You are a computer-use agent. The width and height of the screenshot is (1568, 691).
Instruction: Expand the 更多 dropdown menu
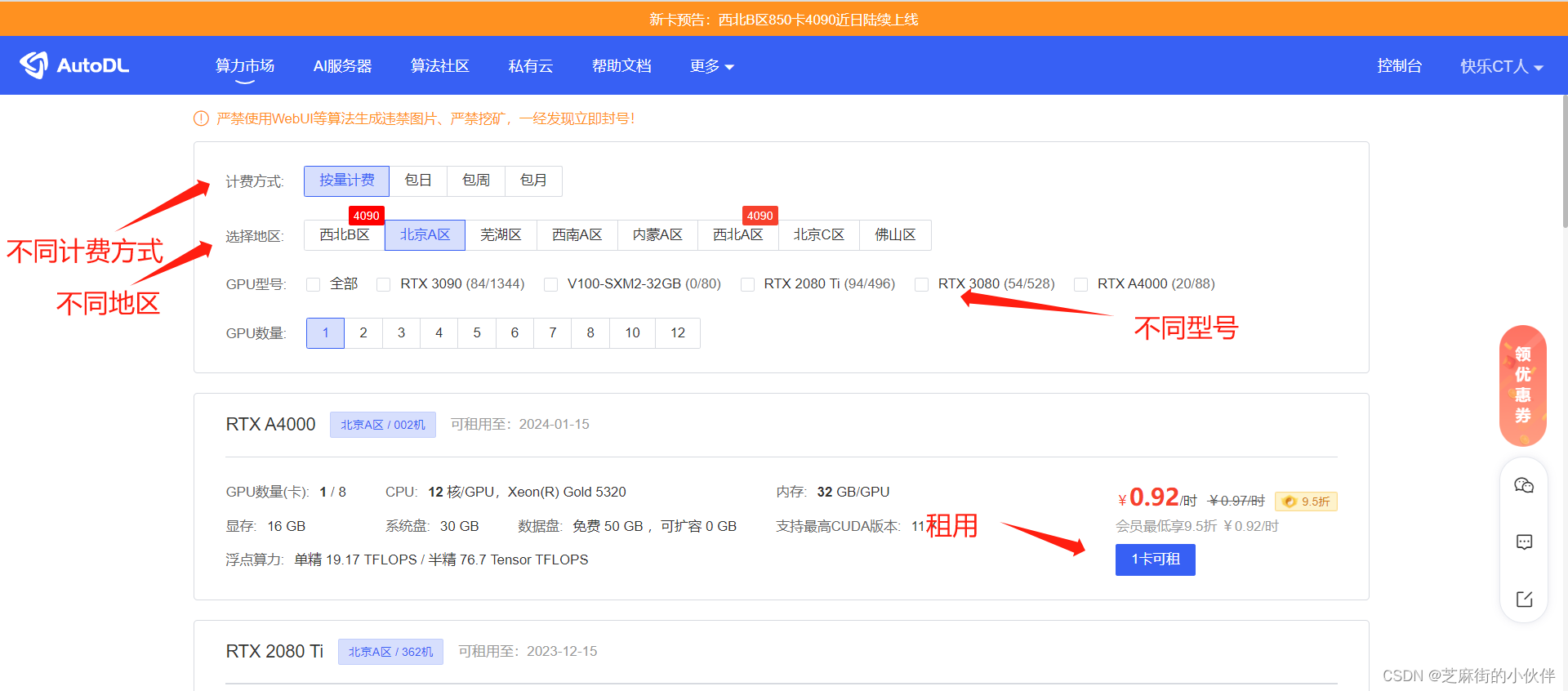coord(711,66)
